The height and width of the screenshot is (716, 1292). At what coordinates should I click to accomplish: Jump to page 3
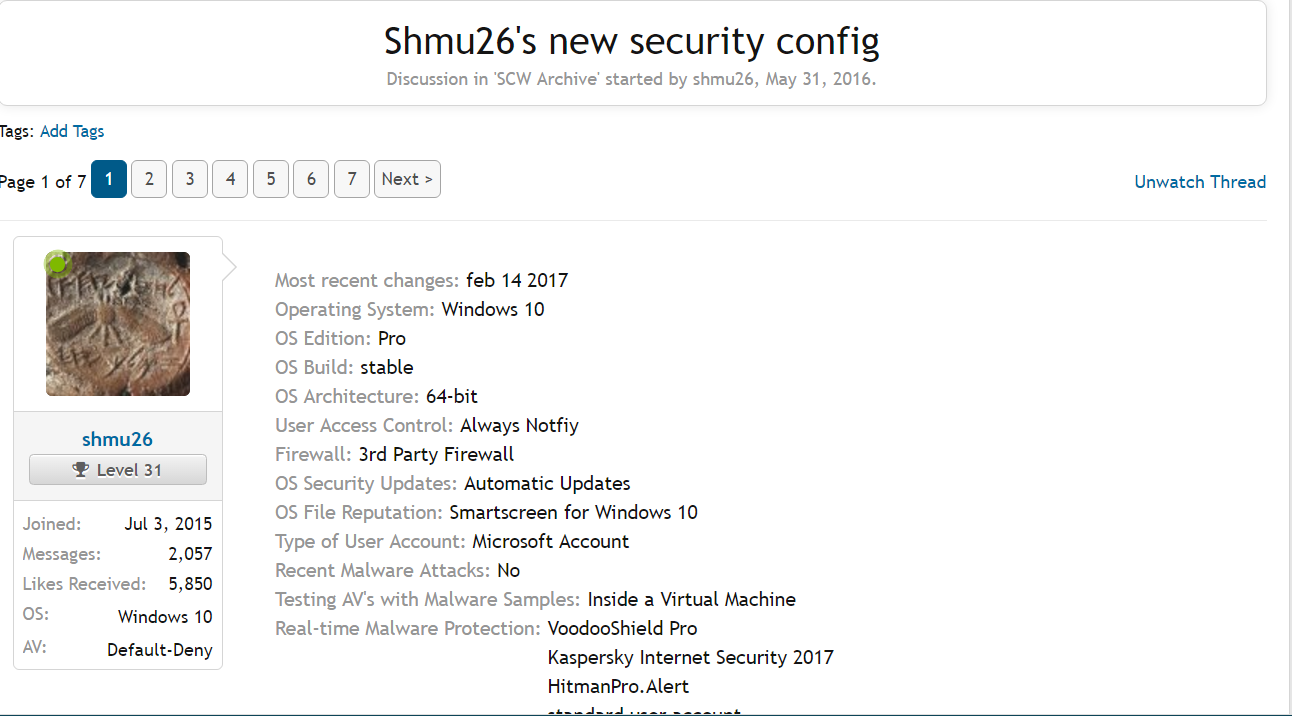190,180
